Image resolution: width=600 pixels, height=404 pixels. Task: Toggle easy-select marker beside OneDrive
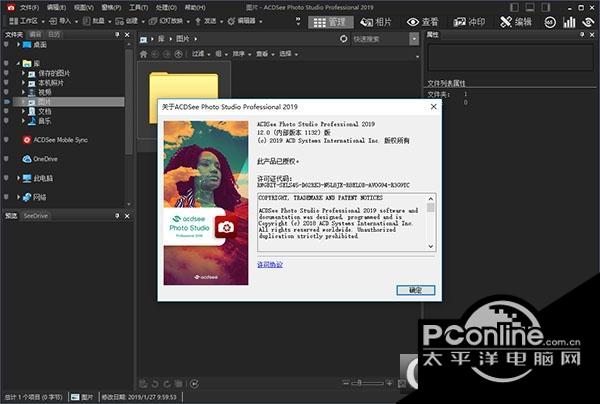(6, 159)
